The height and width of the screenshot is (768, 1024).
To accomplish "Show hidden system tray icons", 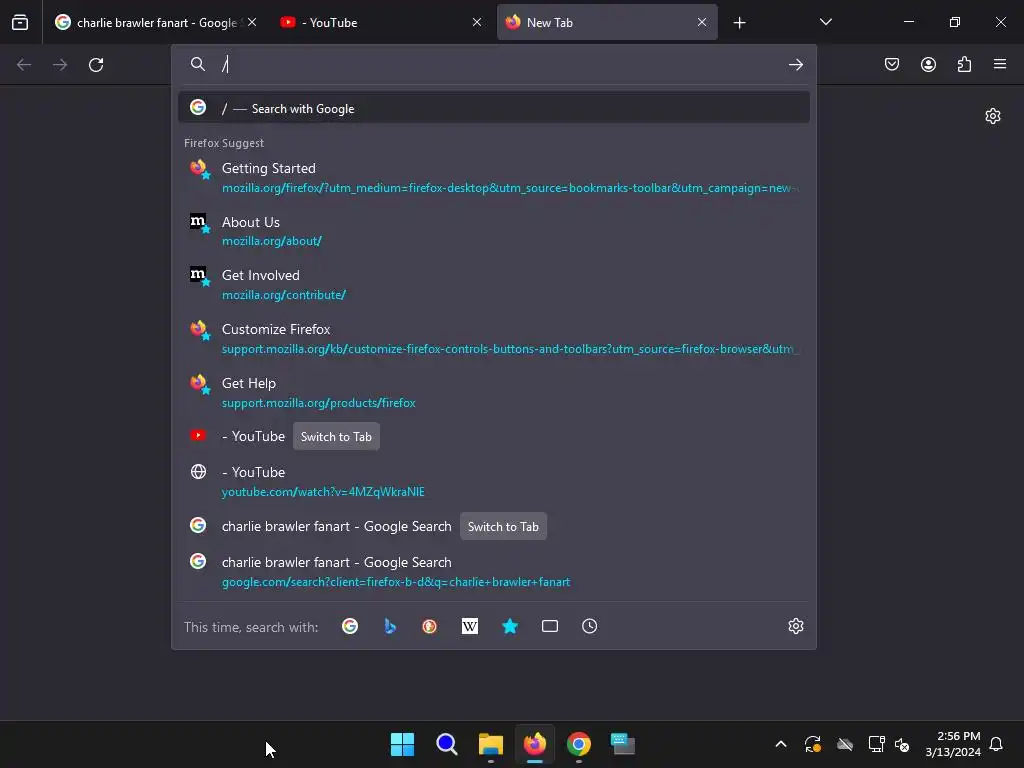I will (x=780, y=744).
